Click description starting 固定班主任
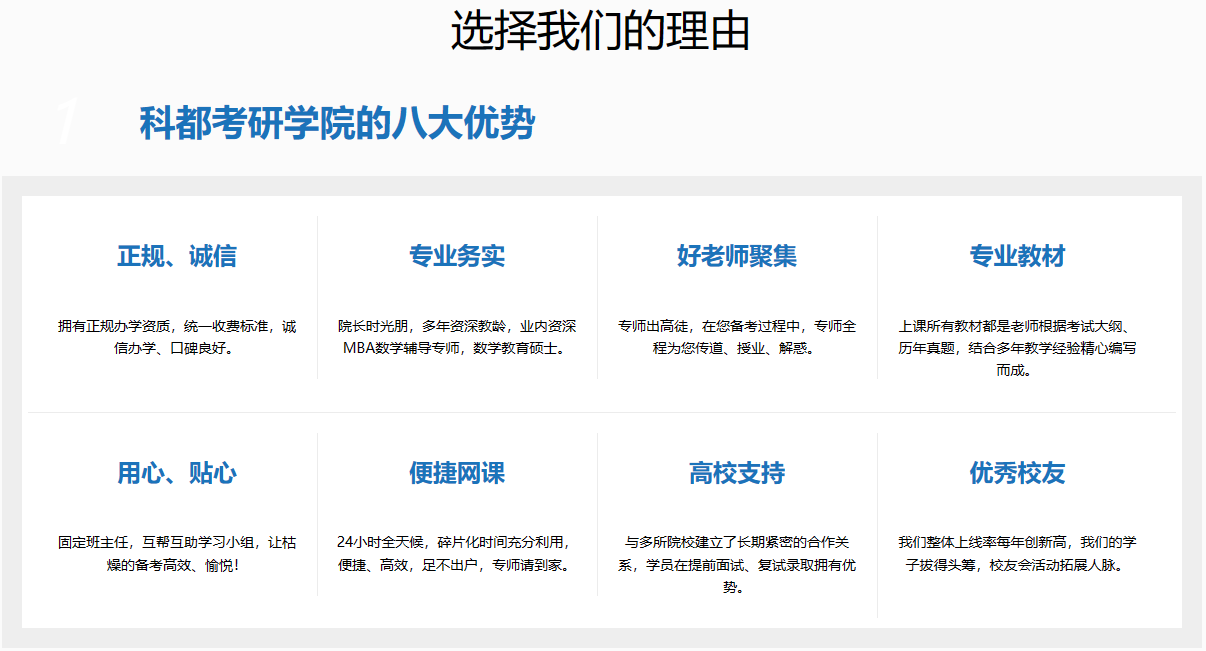Screen dimensions: 1206x651 177,554
